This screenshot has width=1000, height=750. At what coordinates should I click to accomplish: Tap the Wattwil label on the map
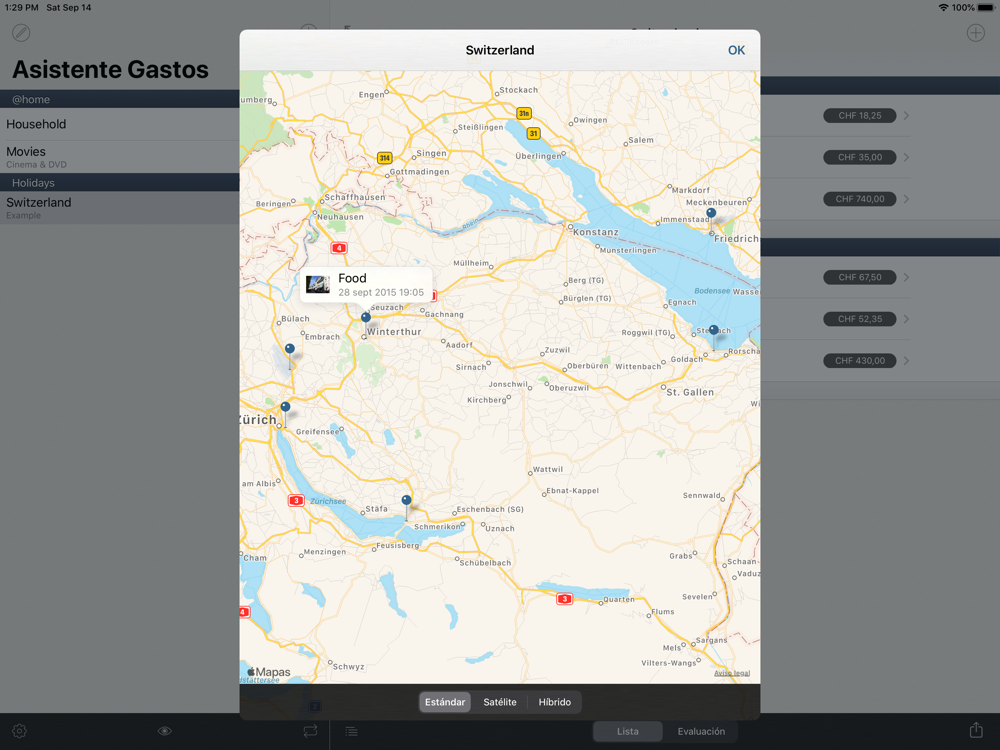pos(548,469)
